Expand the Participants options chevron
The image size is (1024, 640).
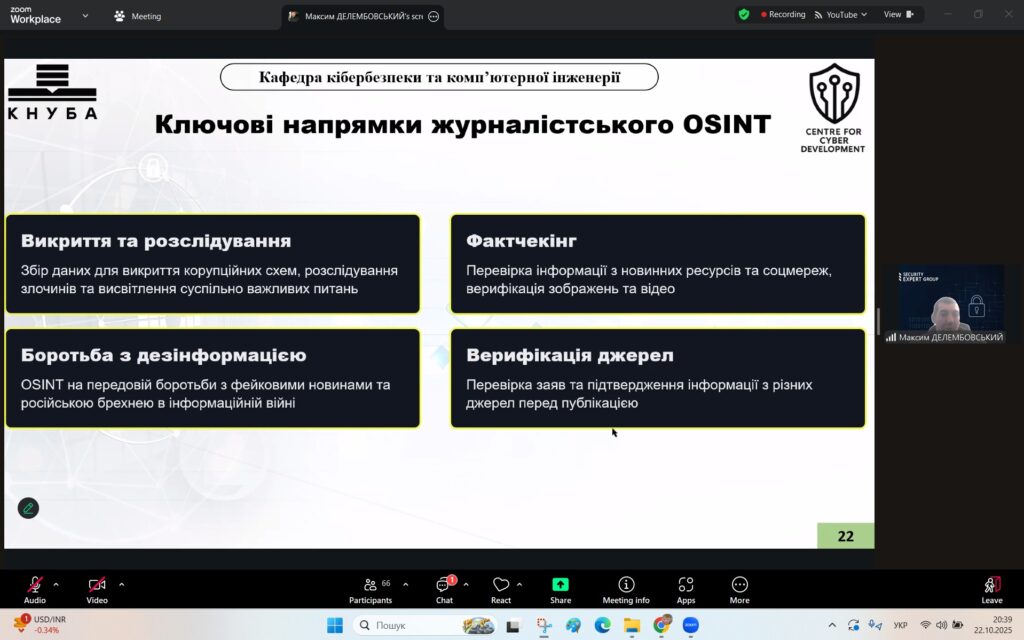[x=405, y=584]
